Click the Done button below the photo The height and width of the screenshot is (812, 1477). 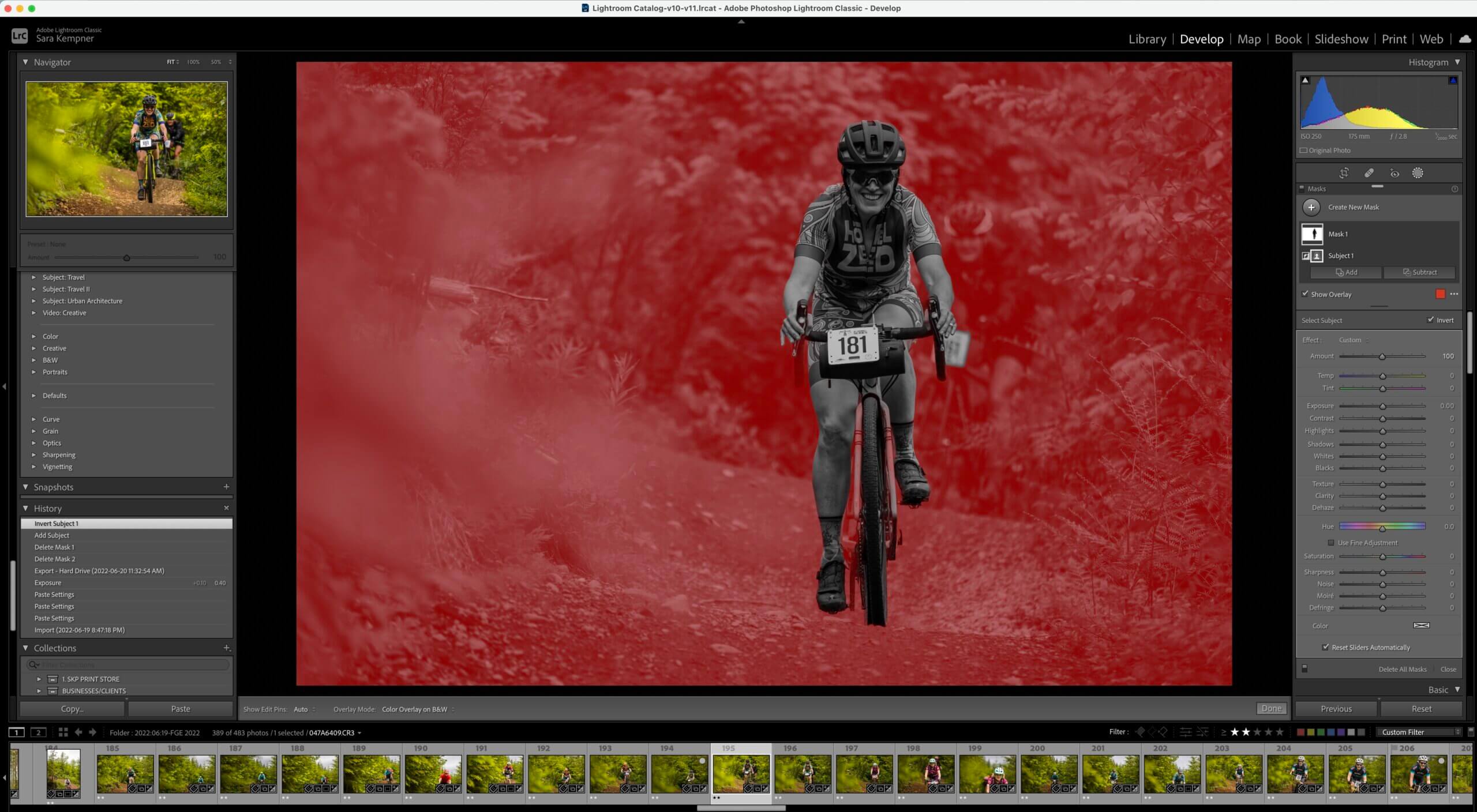point(1271,708)
